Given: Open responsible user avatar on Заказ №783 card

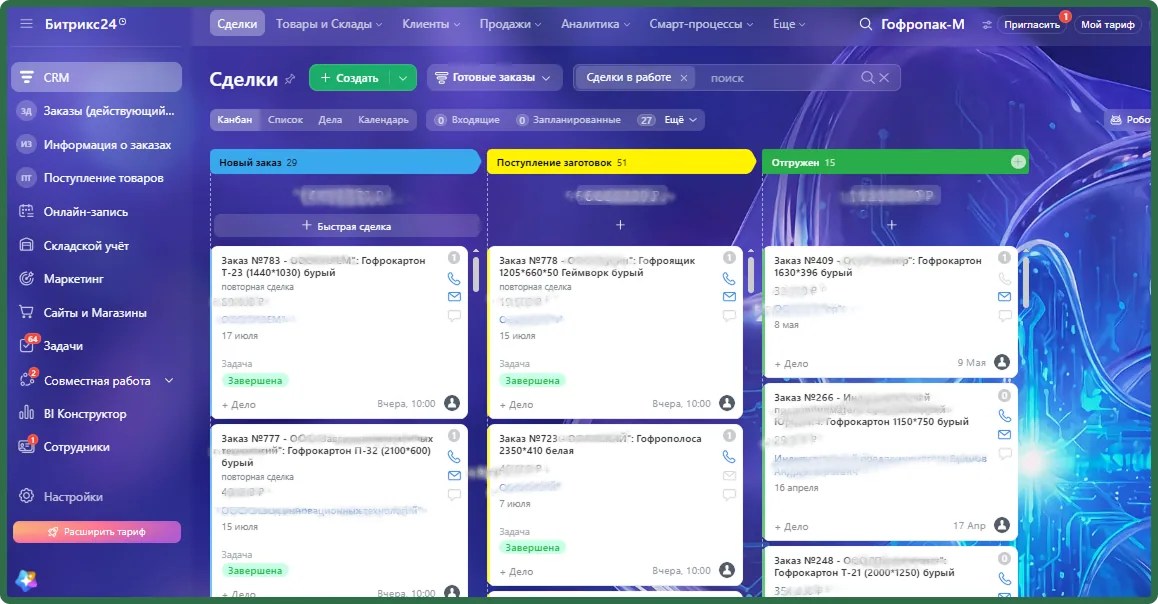Looking at the screenshot, I should click(452, 403).
